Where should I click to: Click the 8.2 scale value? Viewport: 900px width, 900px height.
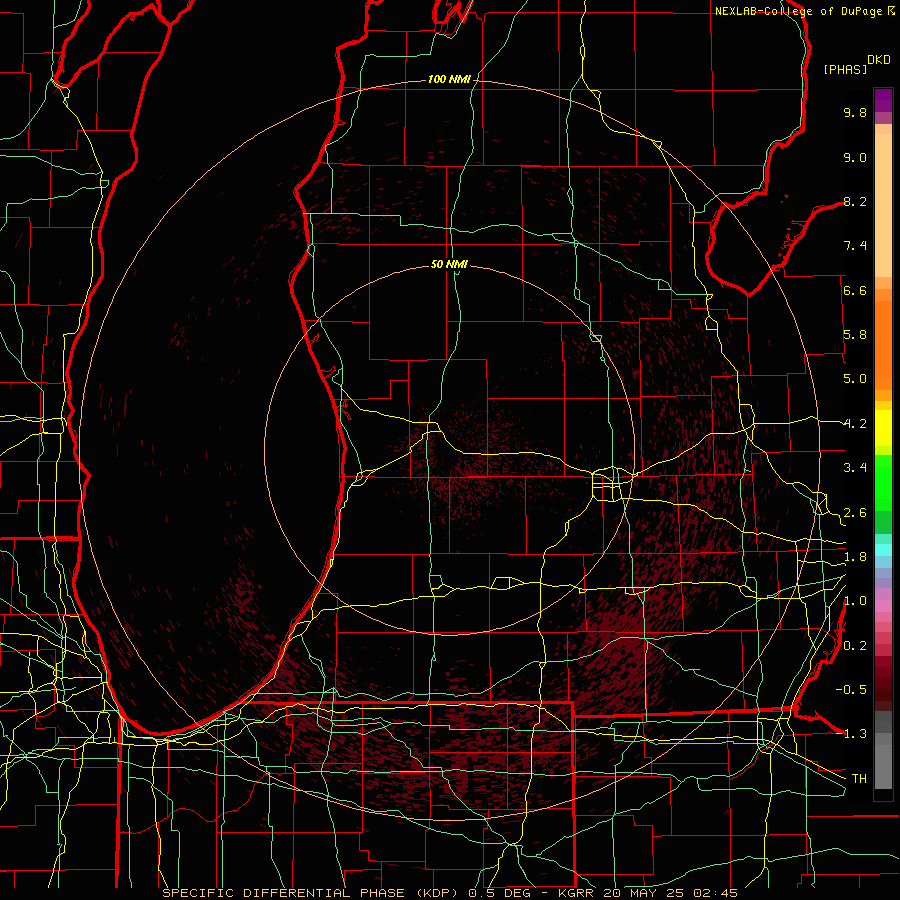855,201
